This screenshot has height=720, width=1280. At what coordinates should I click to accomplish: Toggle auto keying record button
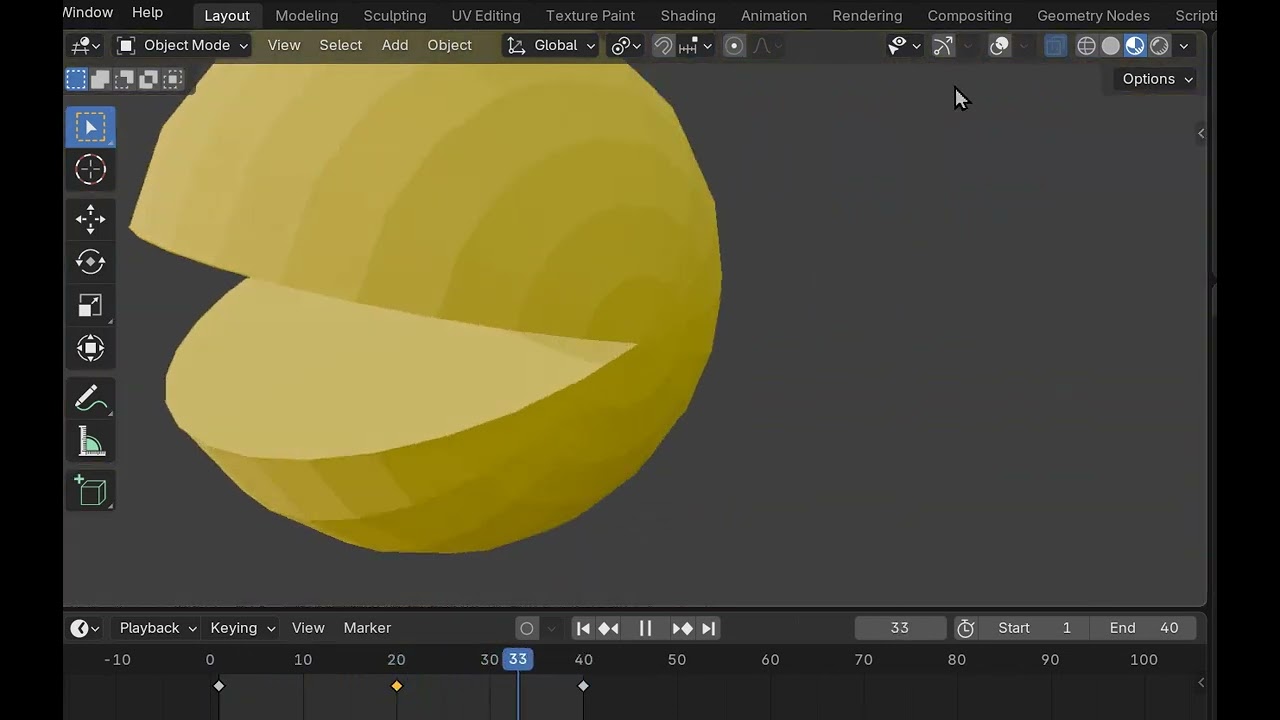527,628
